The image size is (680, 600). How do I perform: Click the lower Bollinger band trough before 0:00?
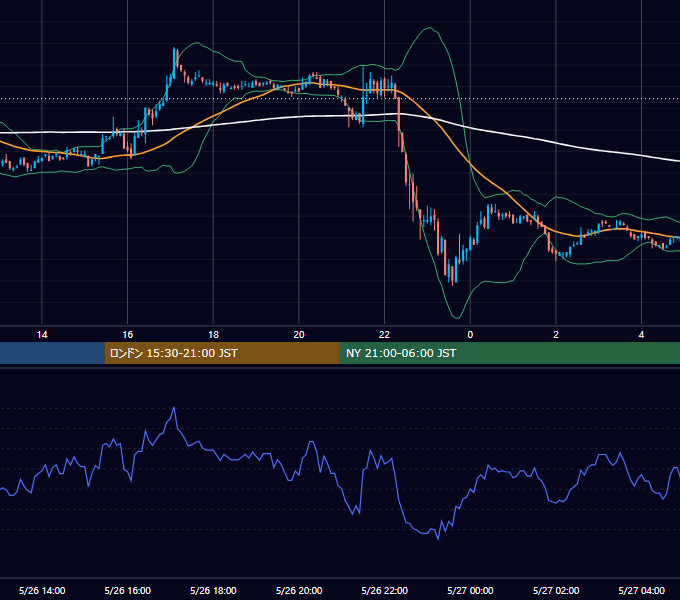point(457,317)
